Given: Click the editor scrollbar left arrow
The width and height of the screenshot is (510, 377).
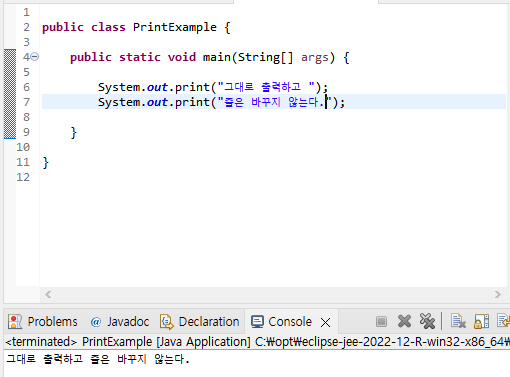Looking at the screenshot, I should [x=48, y=295].
